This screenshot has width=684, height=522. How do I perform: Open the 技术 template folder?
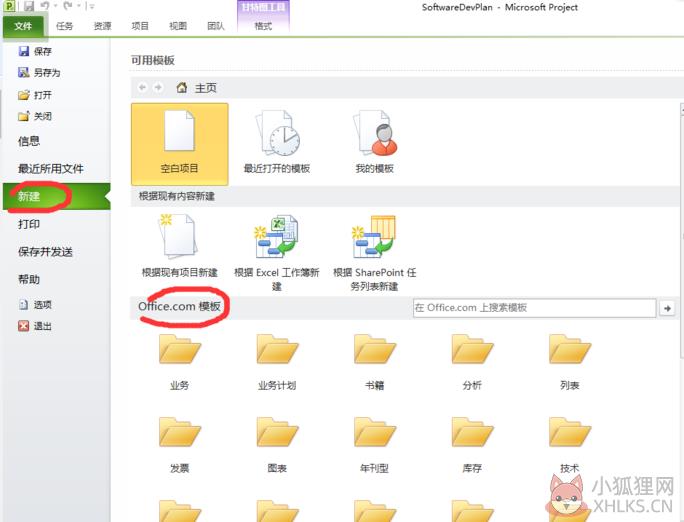pos(570,445)
